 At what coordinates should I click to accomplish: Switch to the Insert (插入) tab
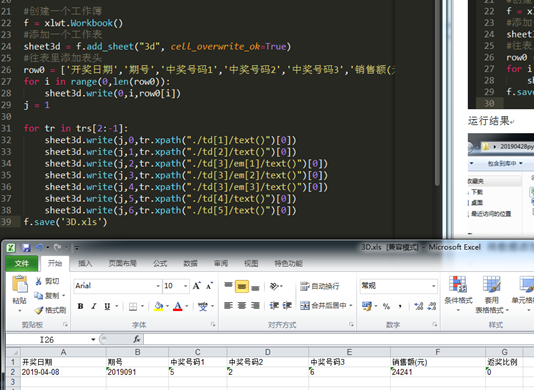pyautogui.click(x=85, y=263)
